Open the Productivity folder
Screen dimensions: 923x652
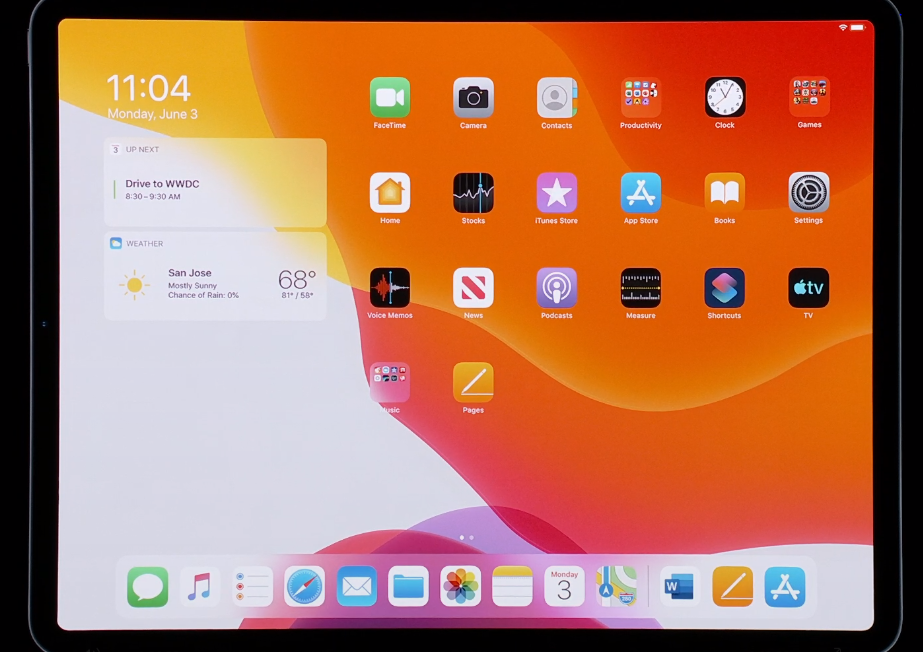(x=640, y=97)
